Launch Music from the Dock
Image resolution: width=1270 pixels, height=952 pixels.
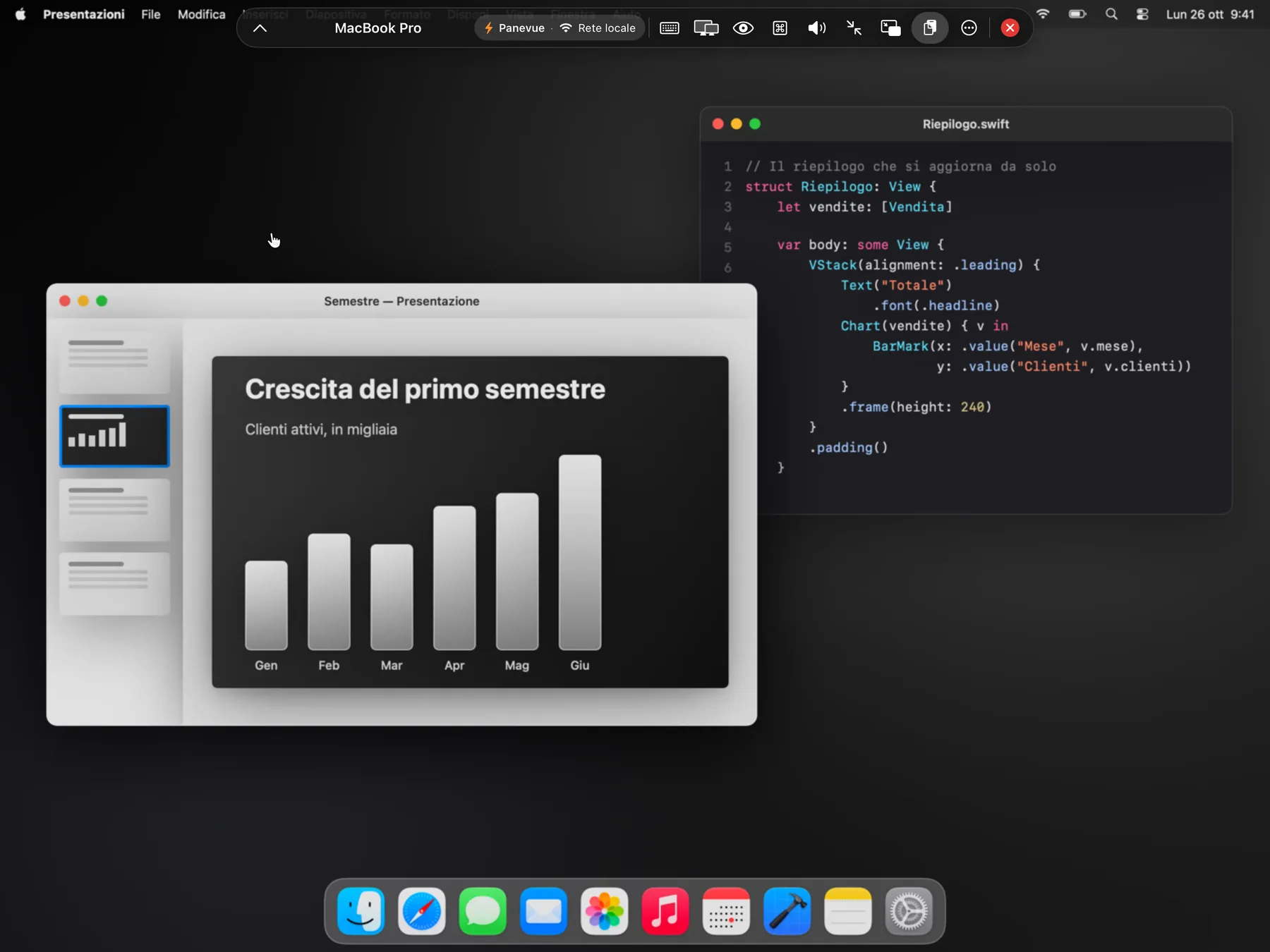(665, 911)
